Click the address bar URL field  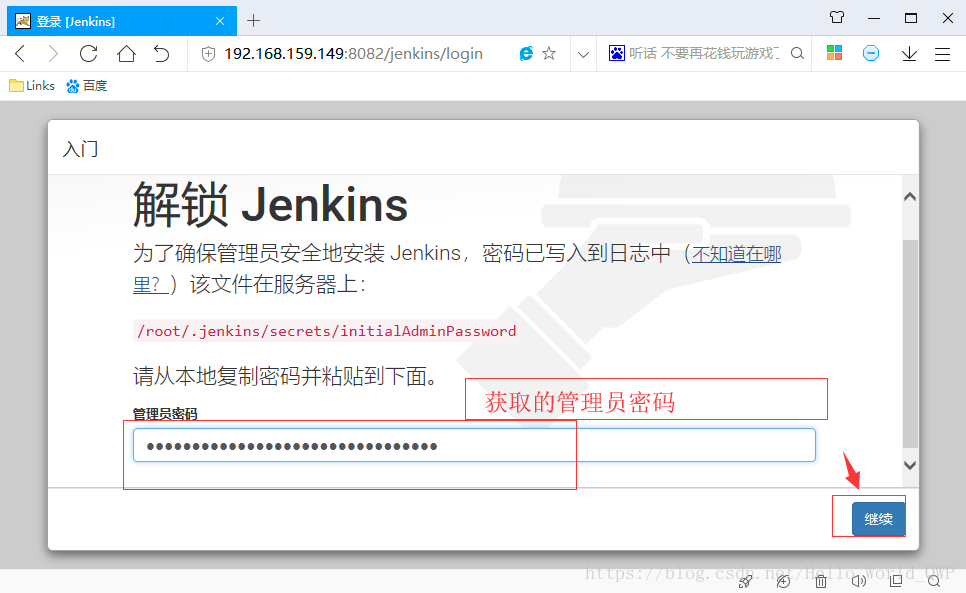click(353, 54)
